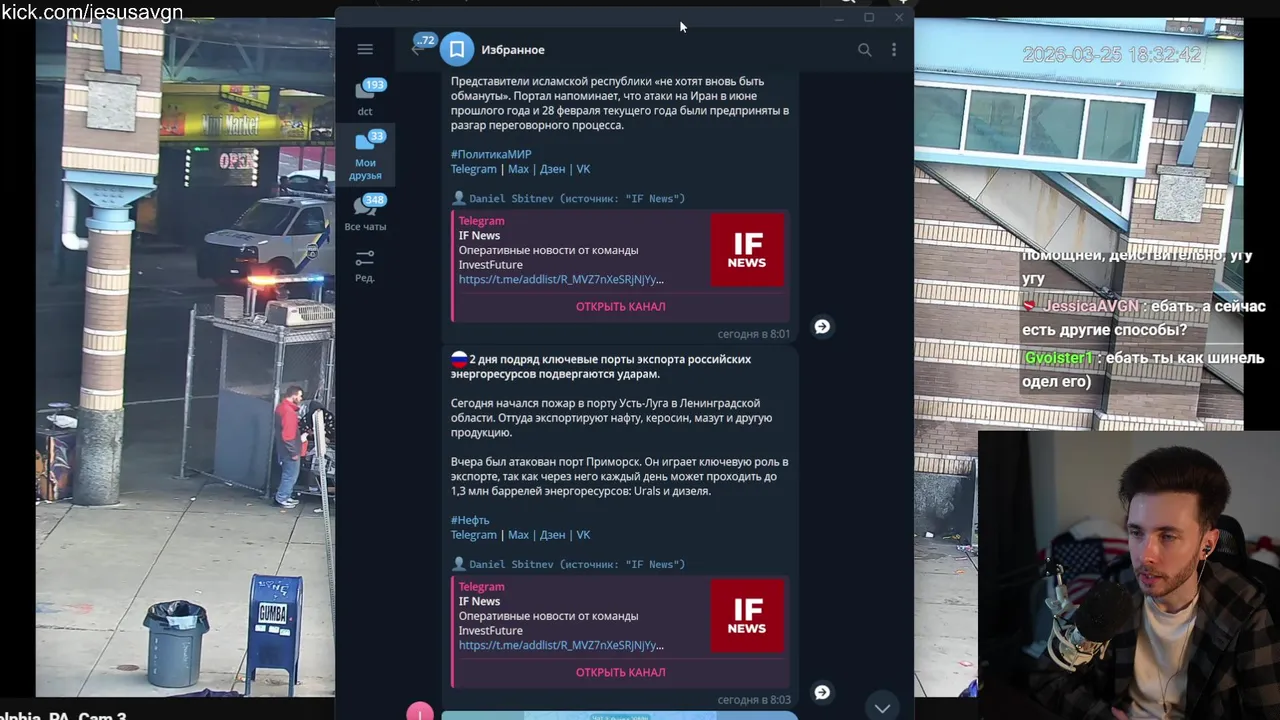
Task: Switch to the Все чаты folder
Action: [x=365, y=212]
